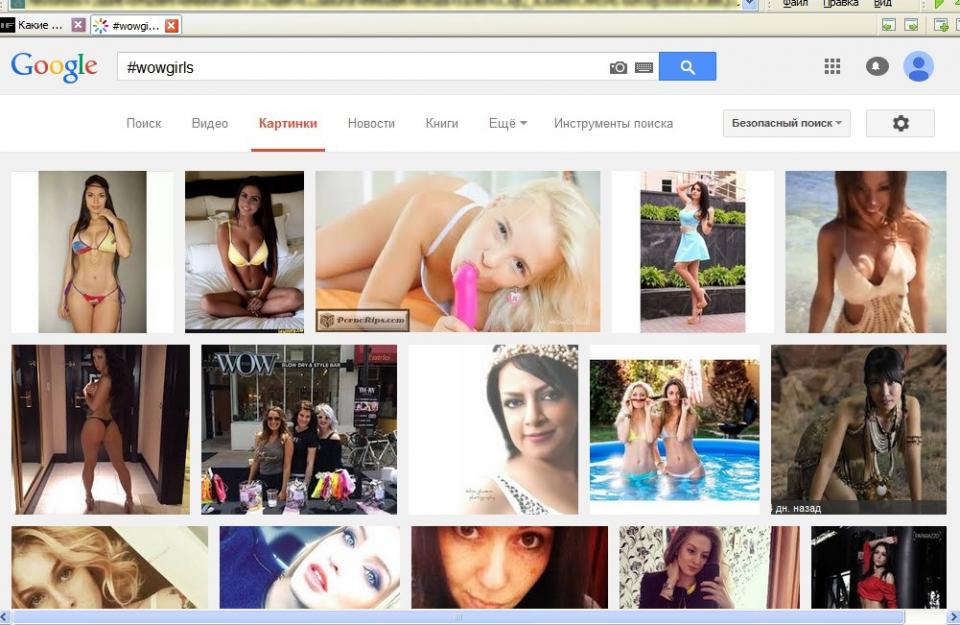Viewport: 960px width, 625px height.
Task: Open the on-screen keyboard icon
Action: (x=643, y=68)
